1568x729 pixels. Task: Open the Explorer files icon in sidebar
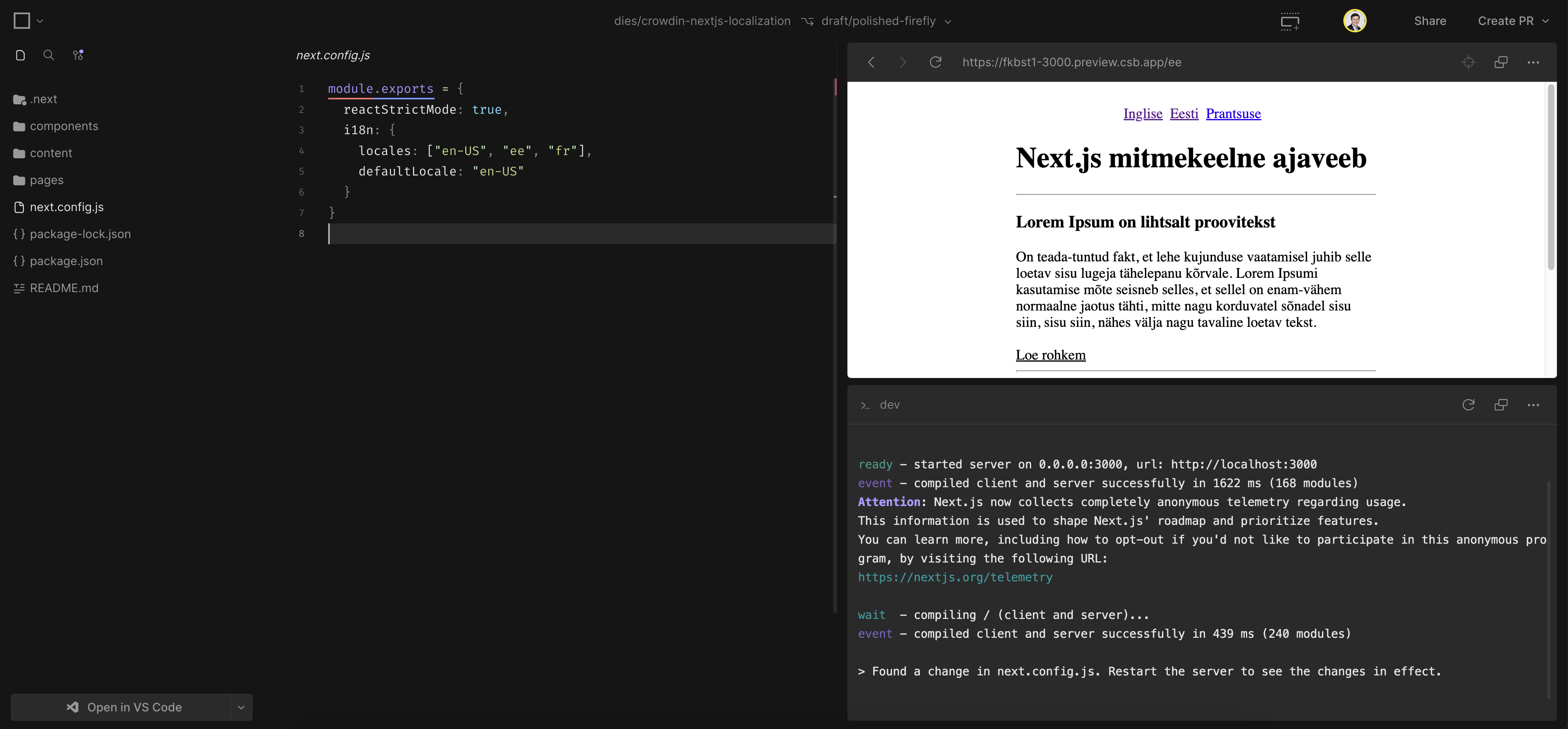20,55
